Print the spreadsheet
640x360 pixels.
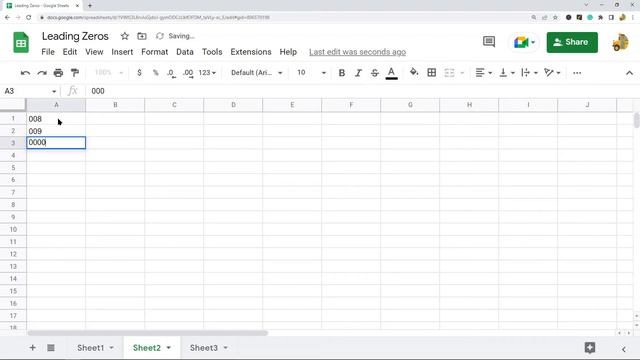pyautogui.click(x=58, y=73)
